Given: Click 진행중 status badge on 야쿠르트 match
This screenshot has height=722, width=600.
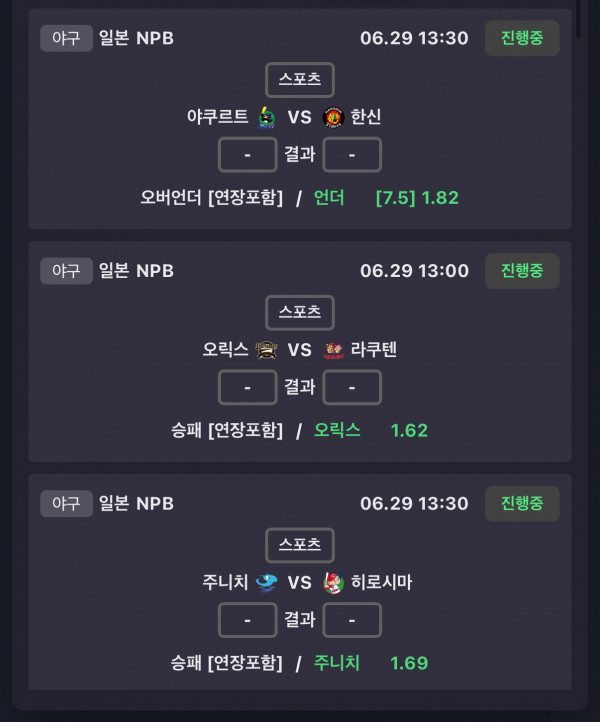Looking at the screenshot, I should [522, 38].
